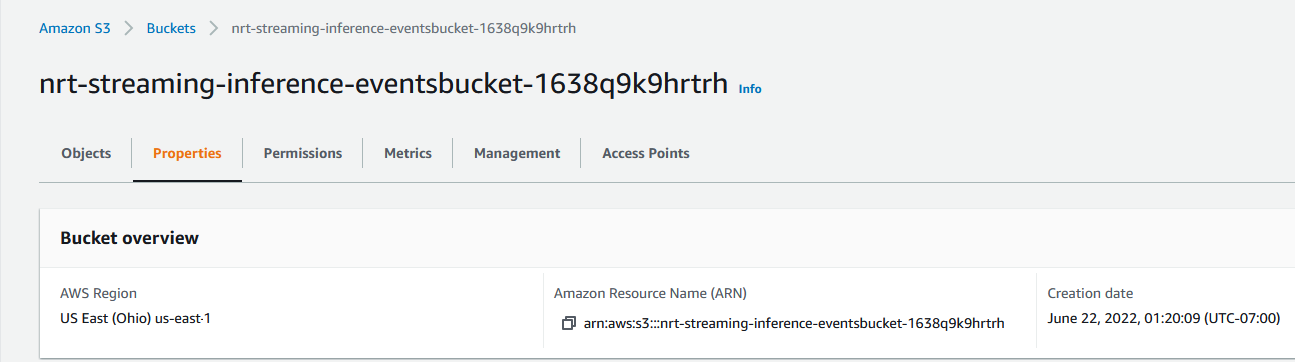Click the AWS Region field label
Image resolution: width=1295 pixels, height=362 pixels.
pos(99,293)
